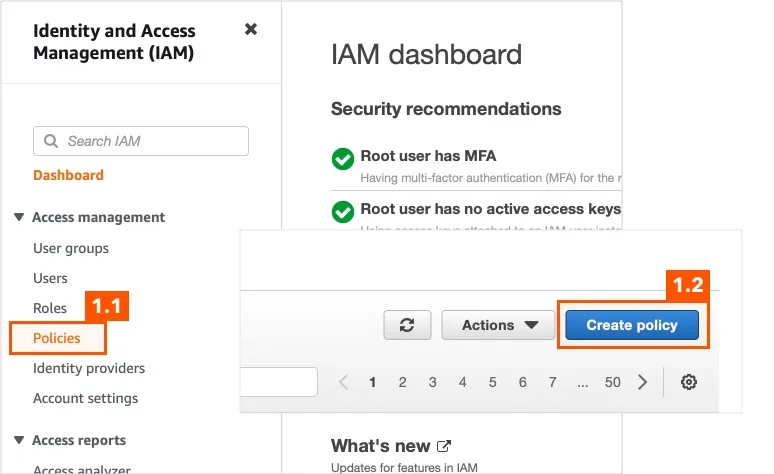Open the table settings gear icon

[x=689, y=382]
